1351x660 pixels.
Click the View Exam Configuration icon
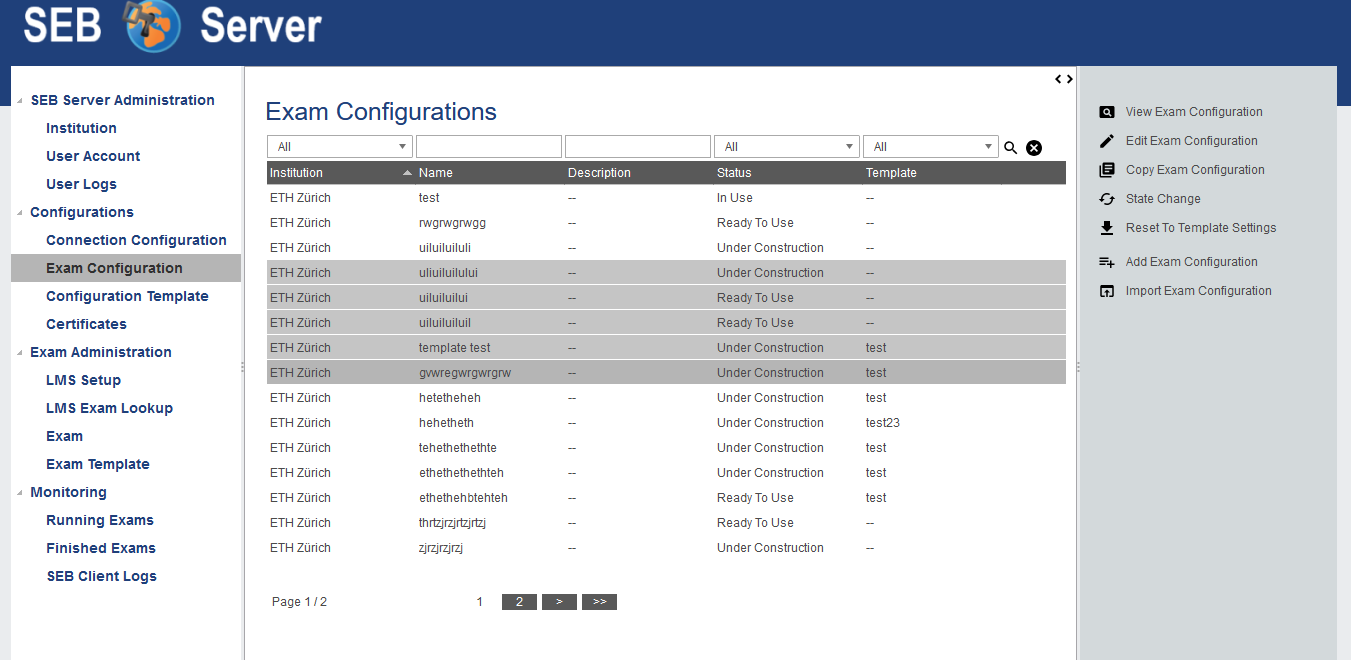(x=1106, y=112)
